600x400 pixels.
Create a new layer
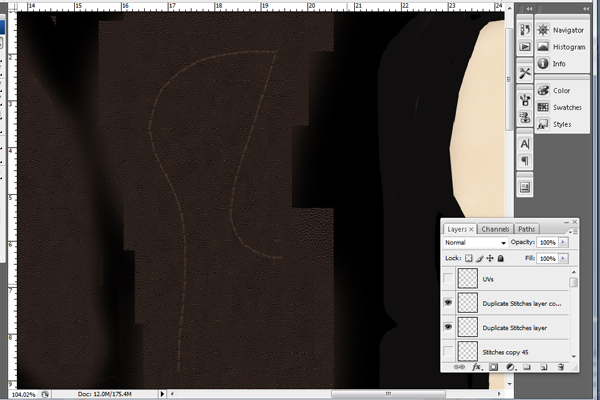(544, 367)
